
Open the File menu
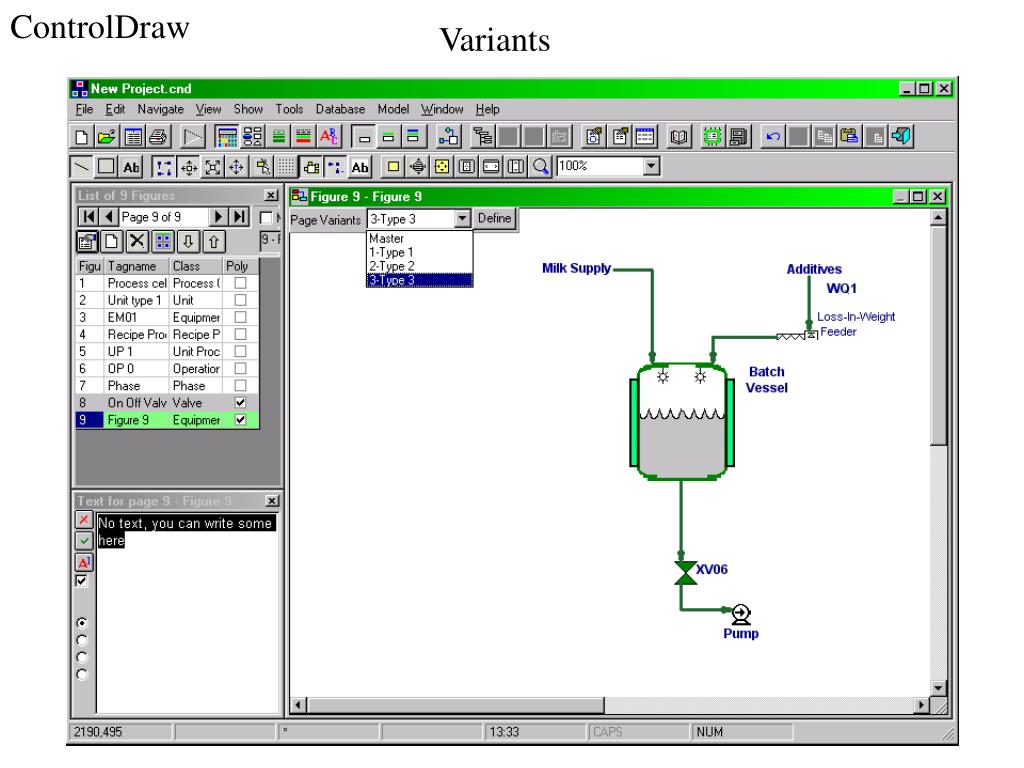tap(84, 109)
